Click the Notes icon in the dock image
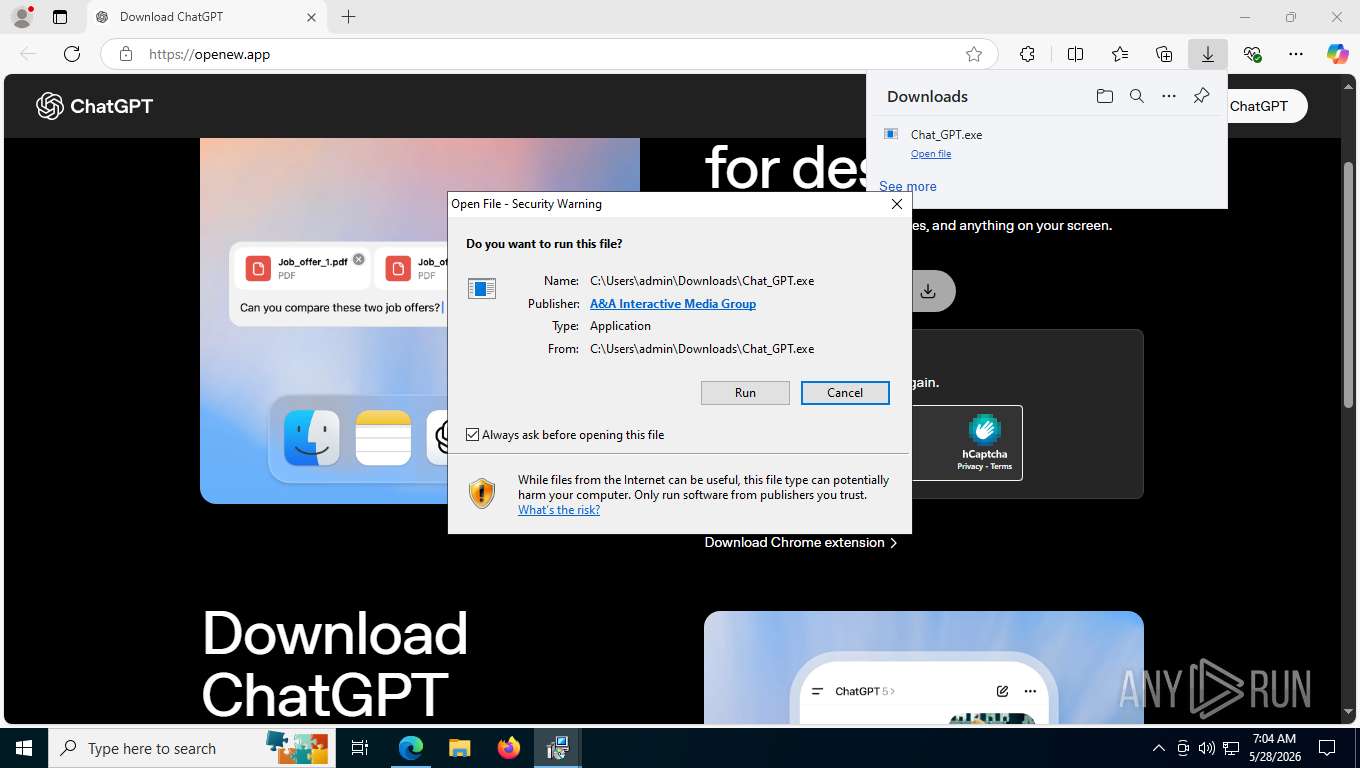This screenshot has height=768, width=1360. coord(384,438)
